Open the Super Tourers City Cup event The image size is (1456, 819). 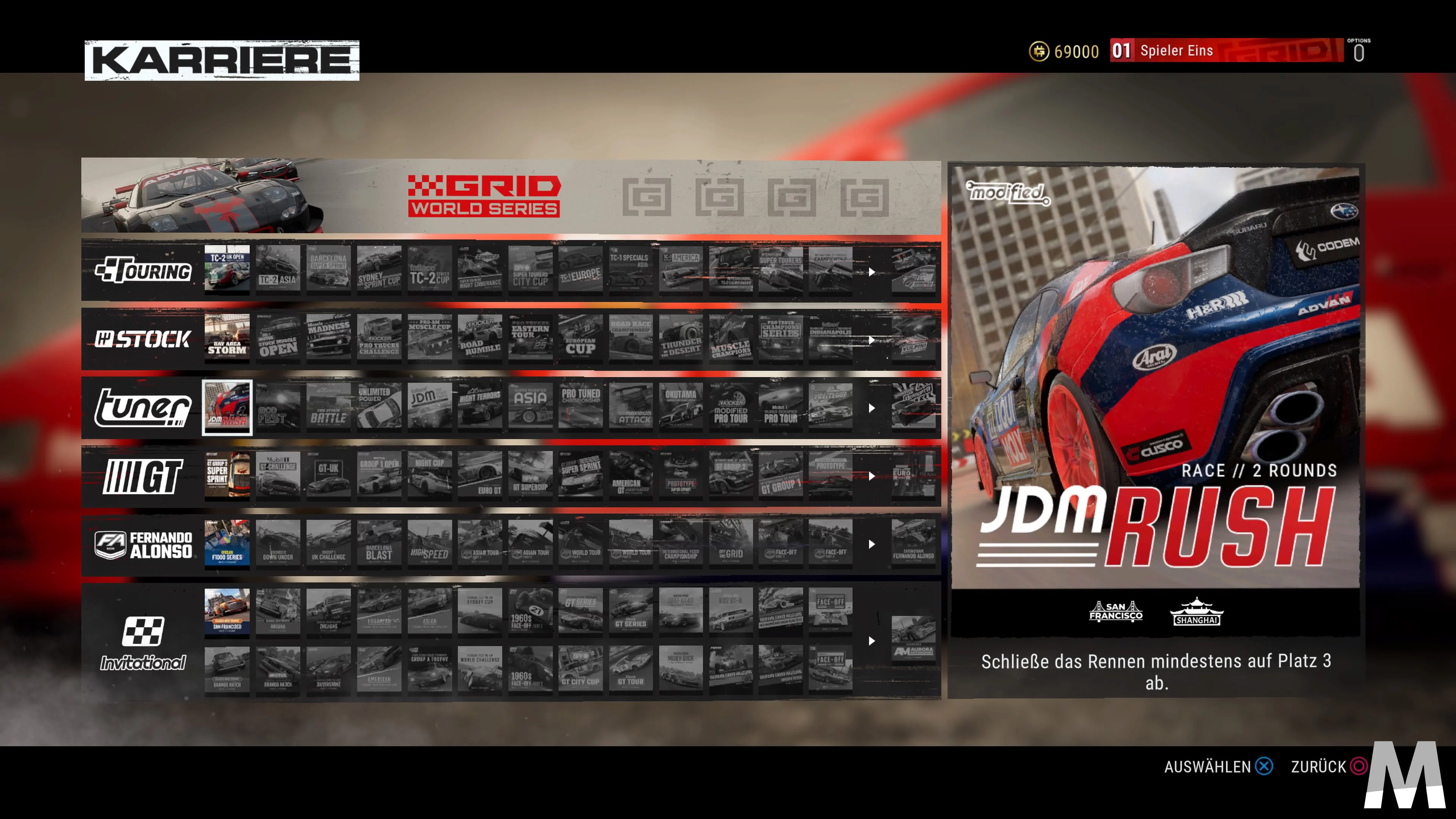(x=530, y=270)
